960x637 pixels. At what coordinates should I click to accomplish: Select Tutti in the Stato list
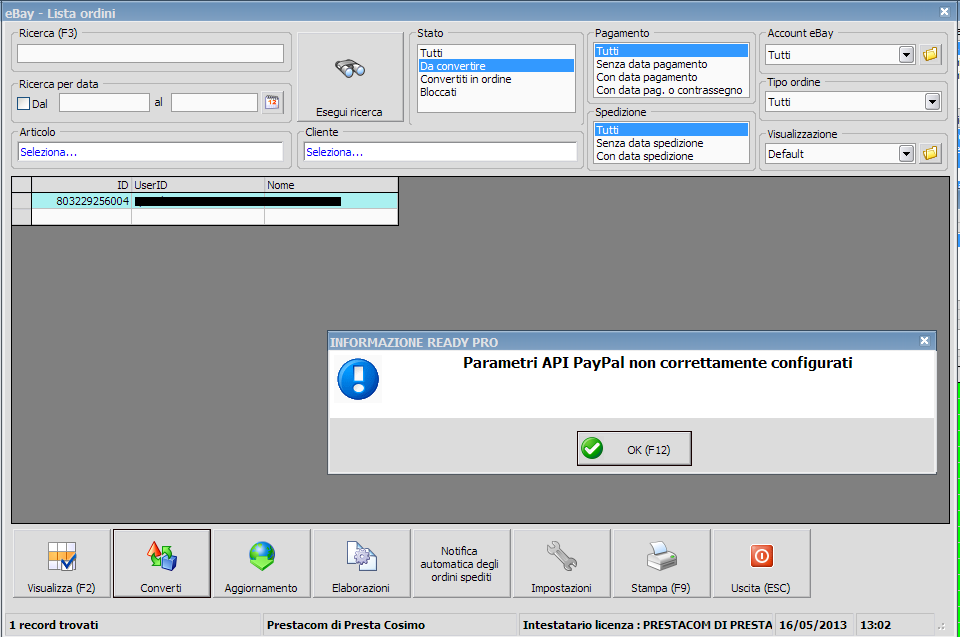click(x=496, y=53)
